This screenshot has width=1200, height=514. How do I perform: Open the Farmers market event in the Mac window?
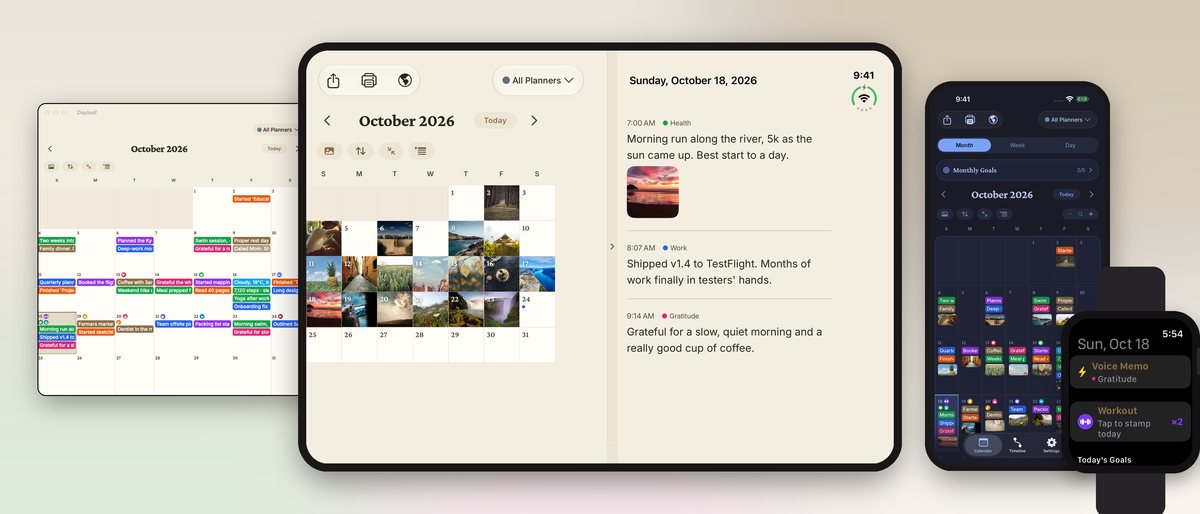[96, 323]
